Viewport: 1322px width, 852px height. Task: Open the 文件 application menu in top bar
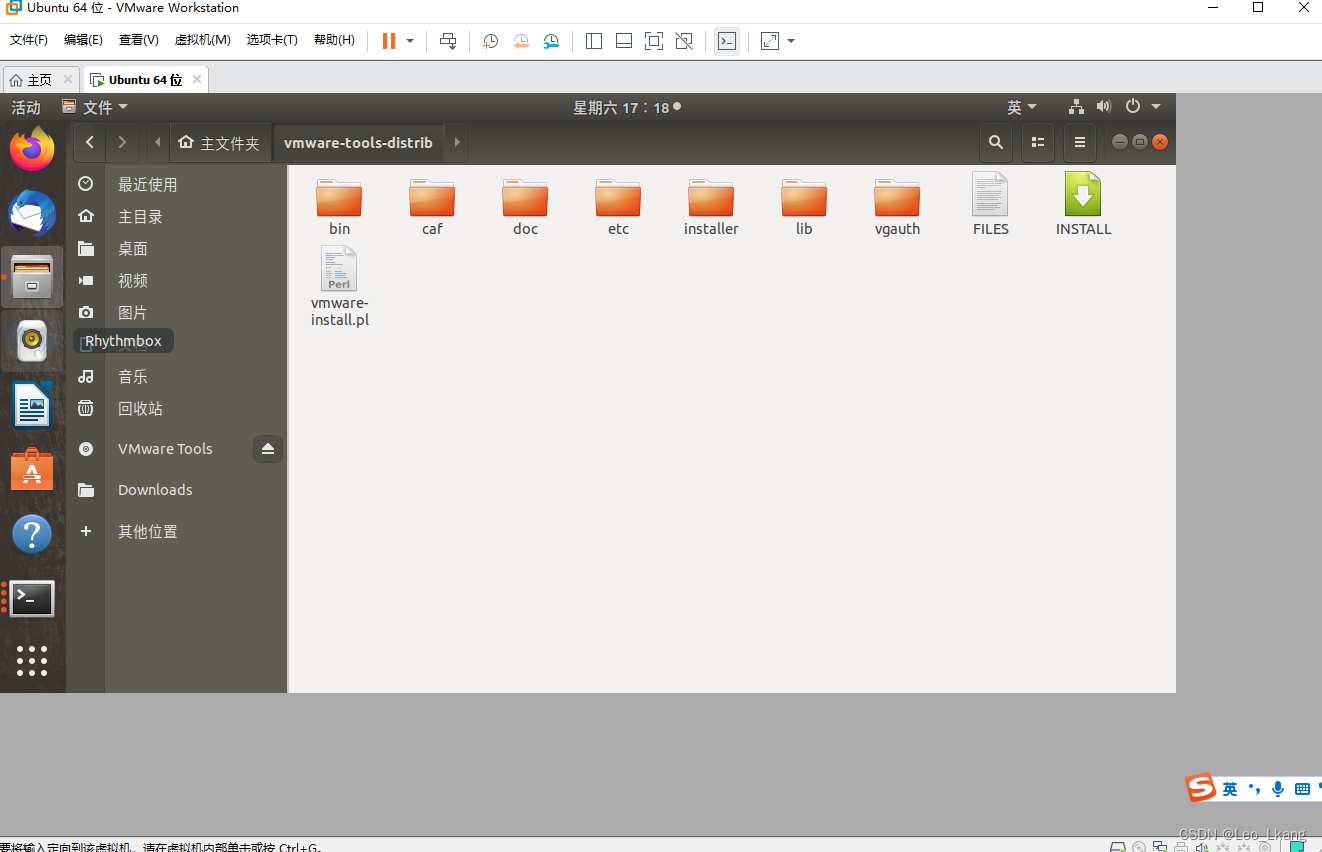(x=95, y=107)
